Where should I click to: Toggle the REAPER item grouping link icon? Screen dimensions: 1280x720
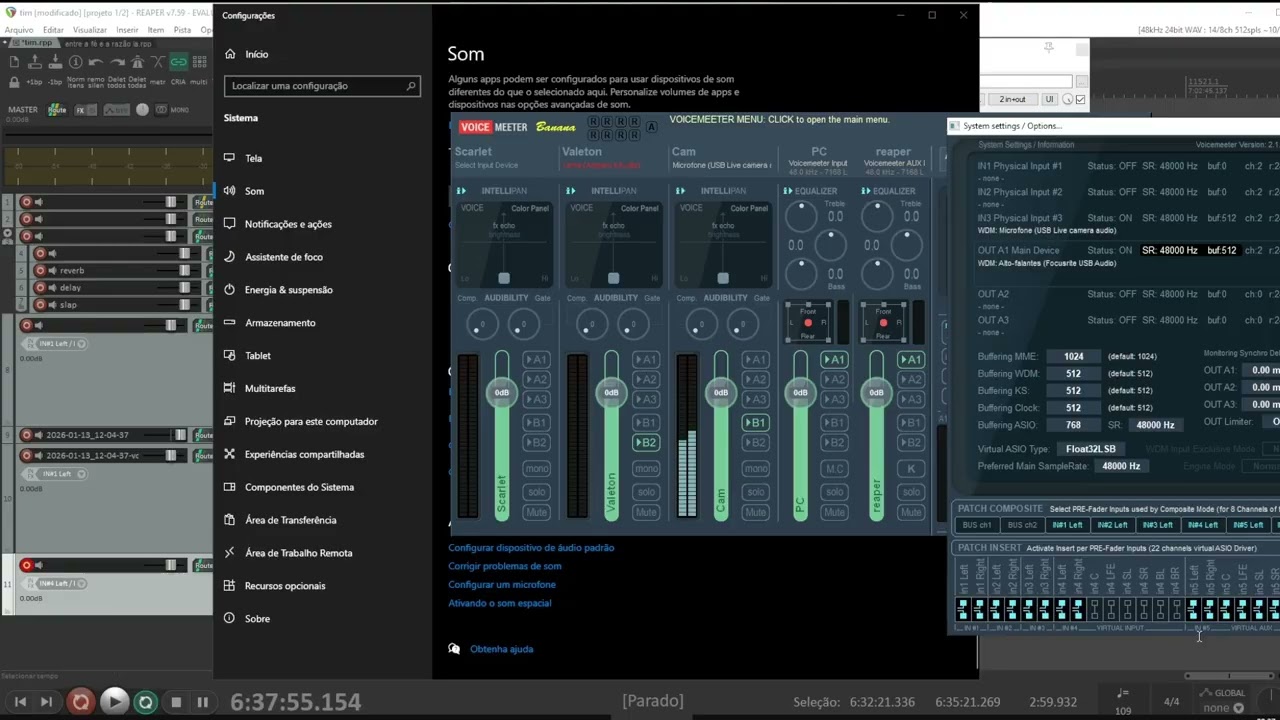(x=179, y=62)
